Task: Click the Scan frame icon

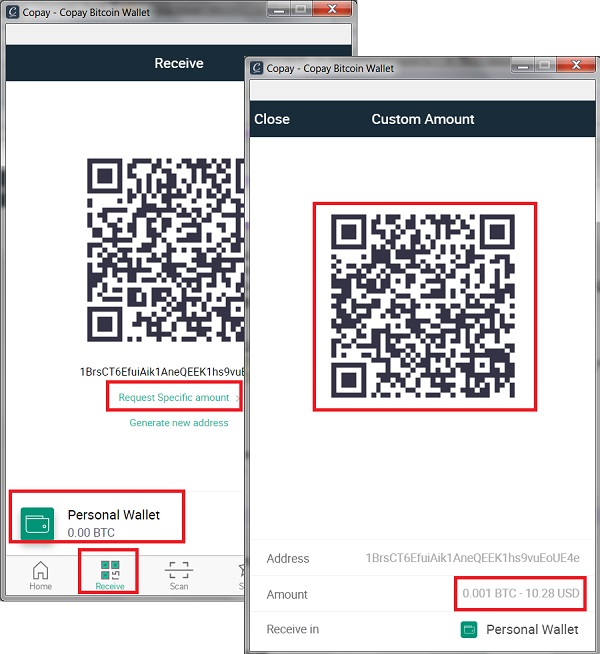Action: pos(179,570)
